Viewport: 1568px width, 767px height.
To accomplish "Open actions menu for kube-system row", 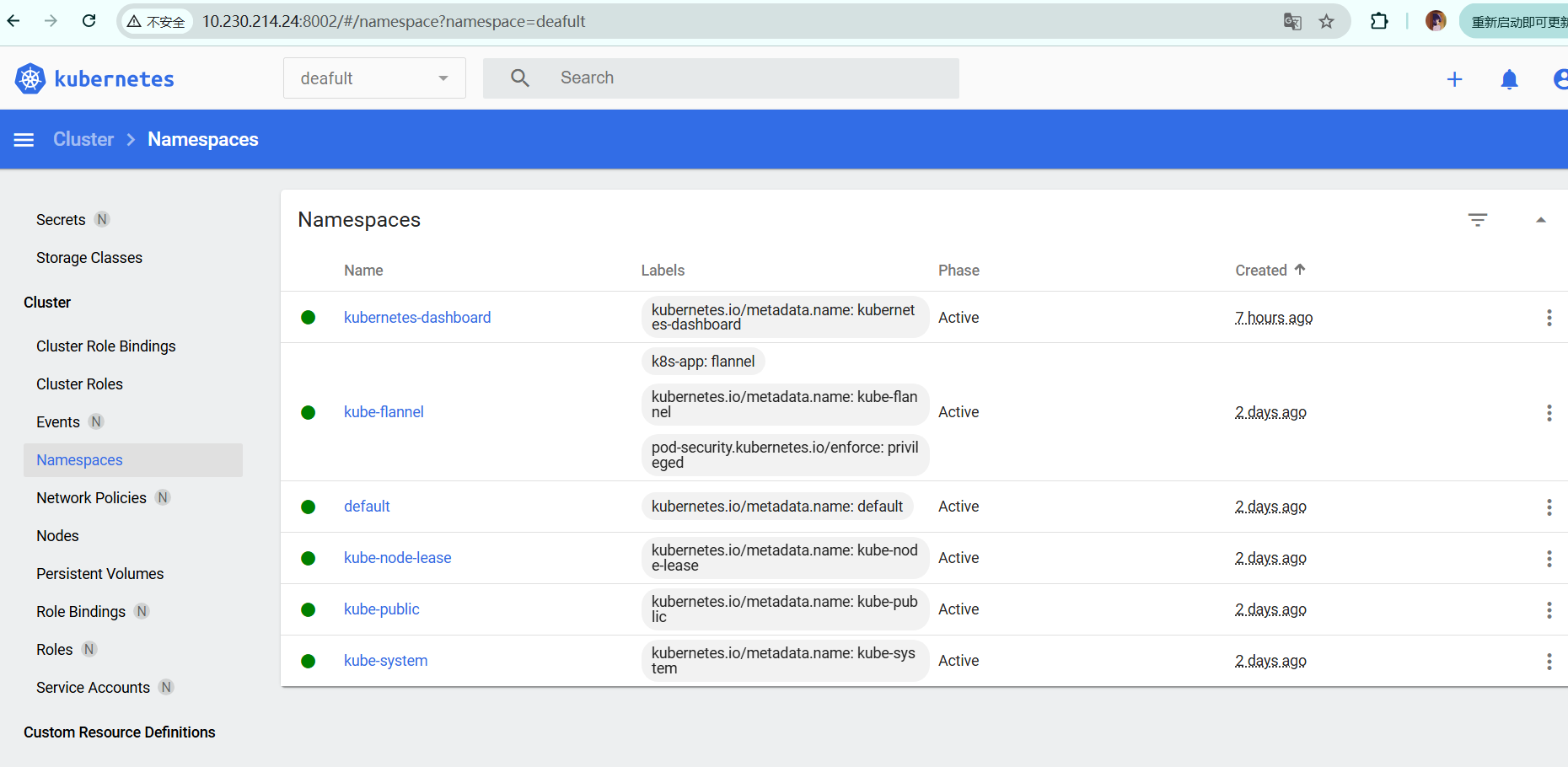I will [x=1549, y=661].
